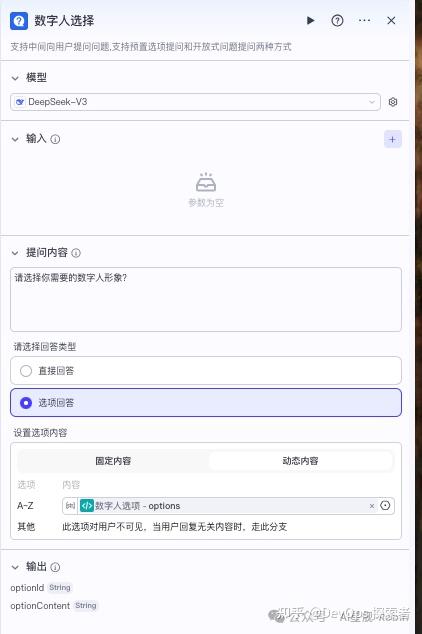Open the DeepSeek-V3 model dropdown
422x634 pixels.
click(x=195, y=102)
